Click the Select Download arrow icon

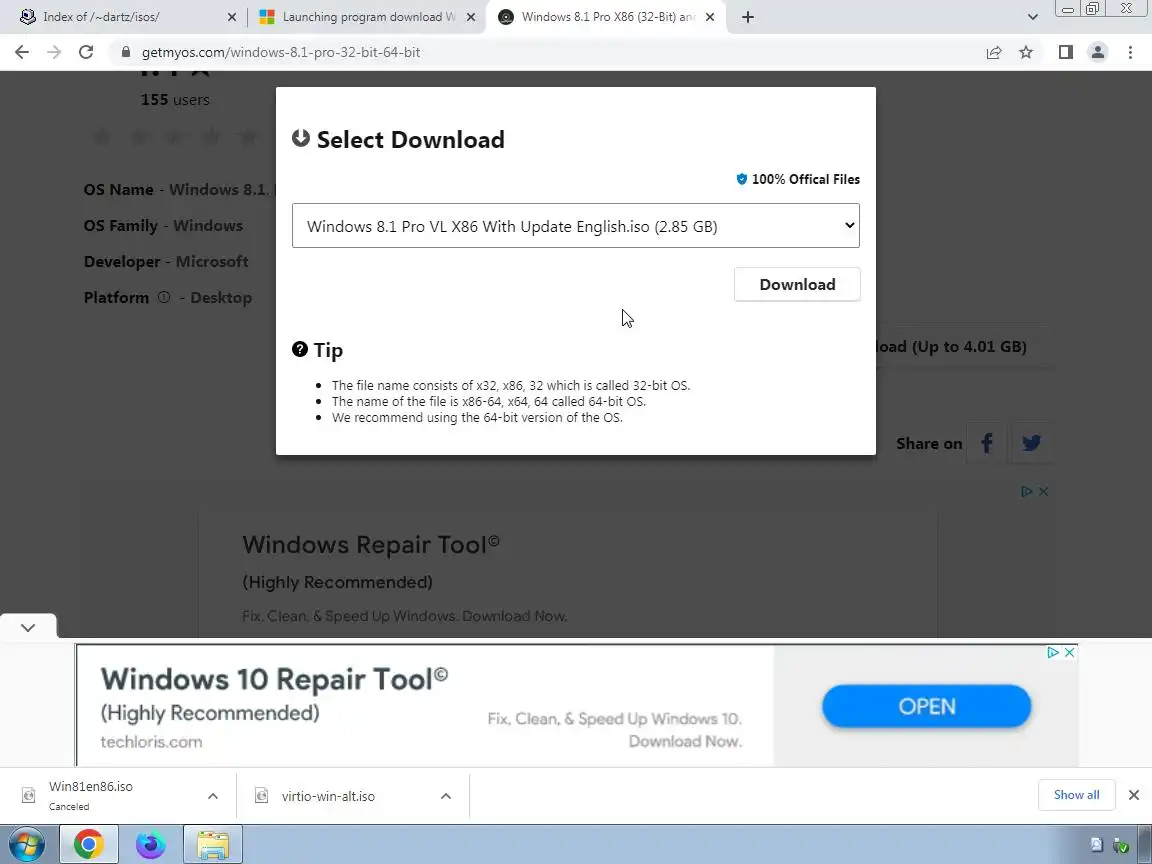(x=300, y=138)
